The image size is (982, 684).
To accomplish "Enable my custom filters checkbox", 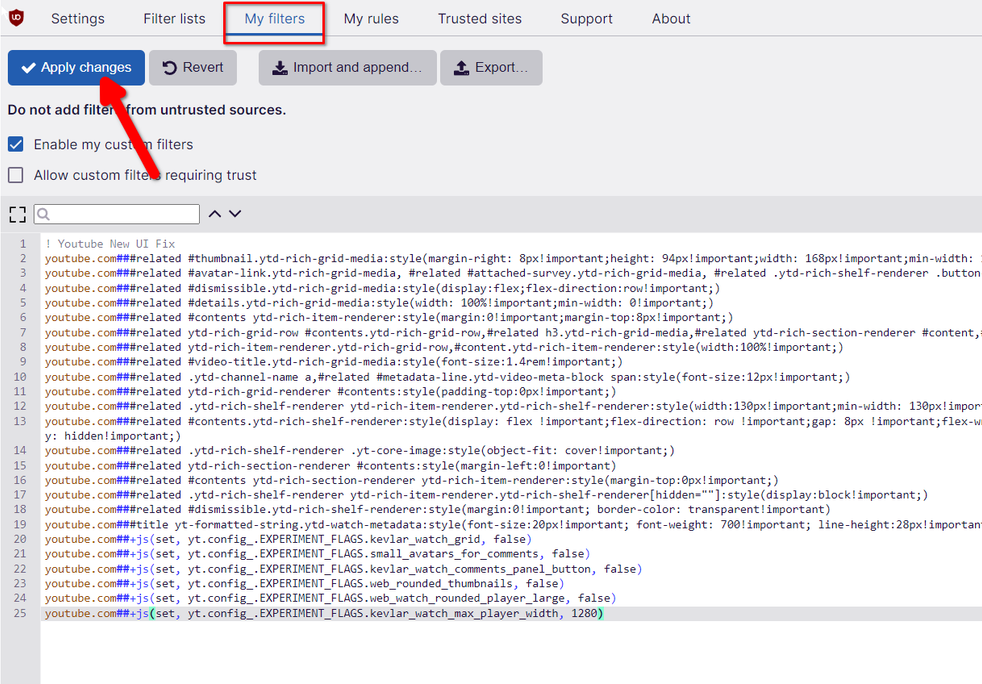I will (16, 144).
